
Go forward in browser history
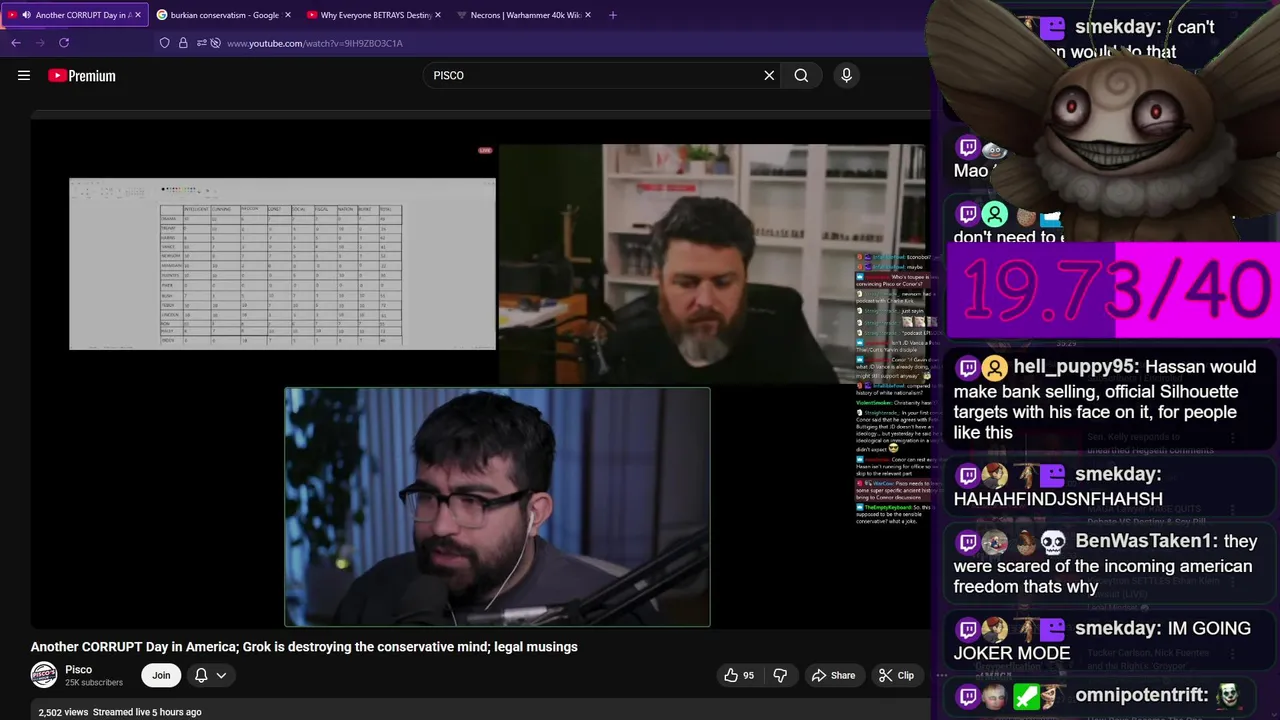(x=40, y=43)
